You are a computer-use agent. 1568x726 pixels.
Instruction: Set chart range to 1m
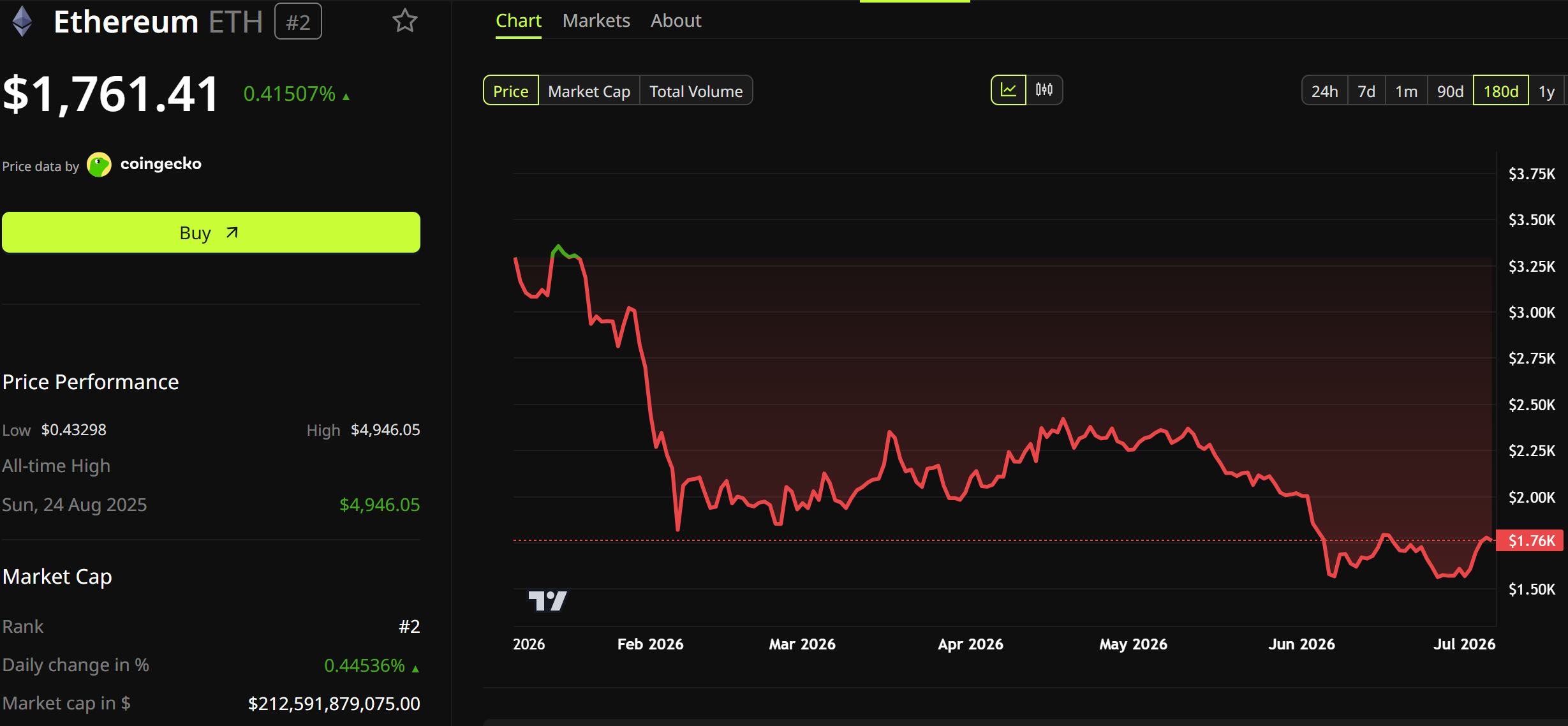point(1406,91)
